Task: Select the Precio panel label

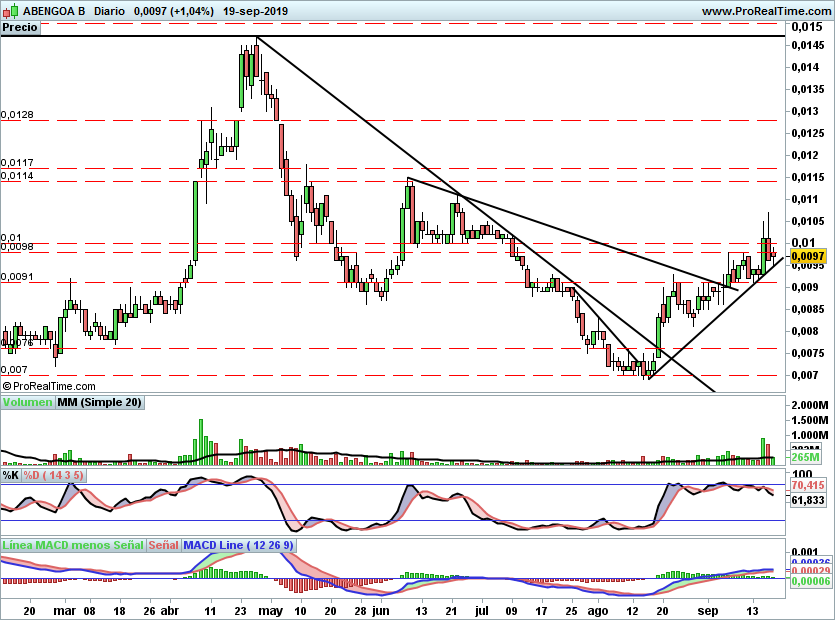Action: [20, 28]
